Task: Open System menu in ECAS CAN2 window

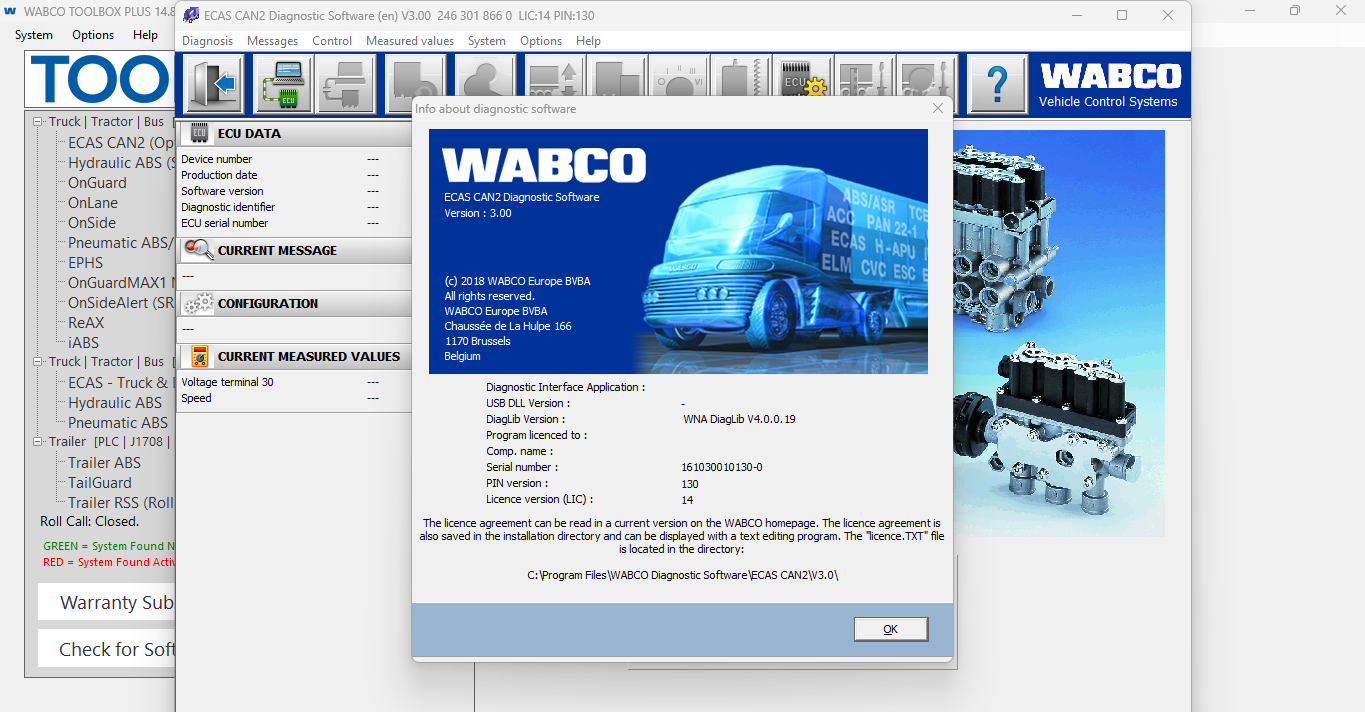Action: pos(487,41)
